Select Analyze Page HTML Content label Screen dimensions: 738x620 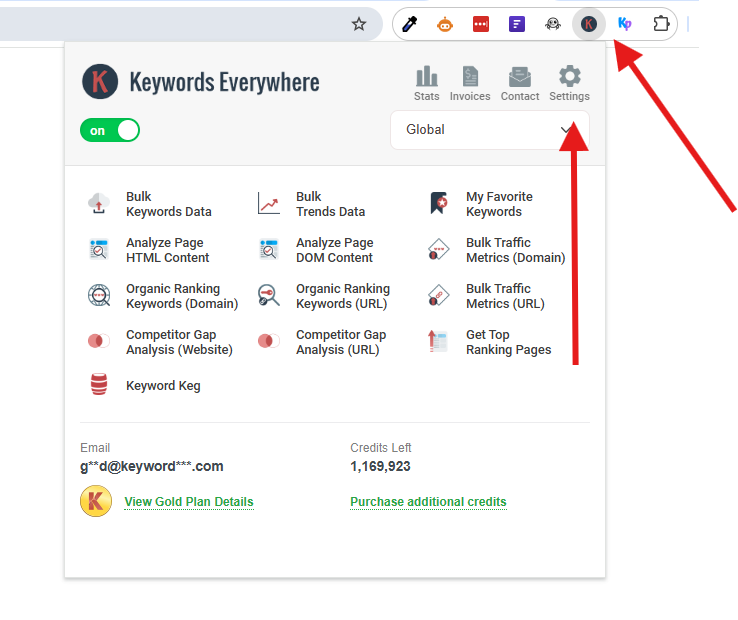tap(168, 250)
